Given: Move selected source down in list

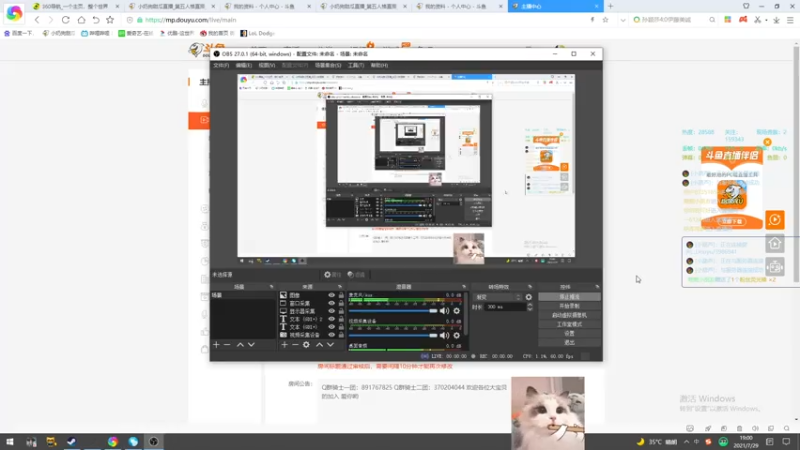Looking at the screenshot, I should click(331, 345).
